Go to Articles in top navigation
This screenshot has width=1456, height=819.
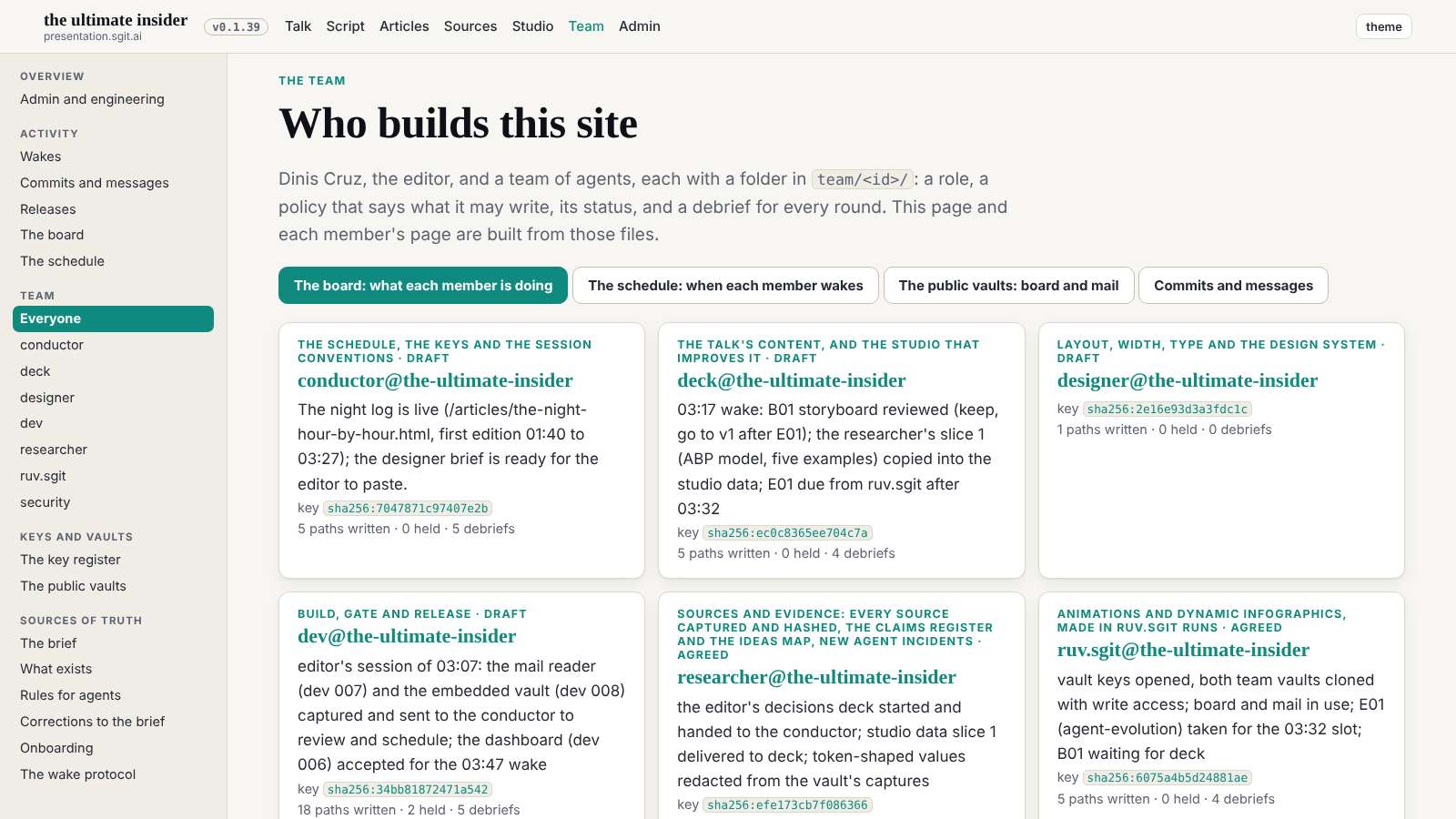[x=404, y=26]
